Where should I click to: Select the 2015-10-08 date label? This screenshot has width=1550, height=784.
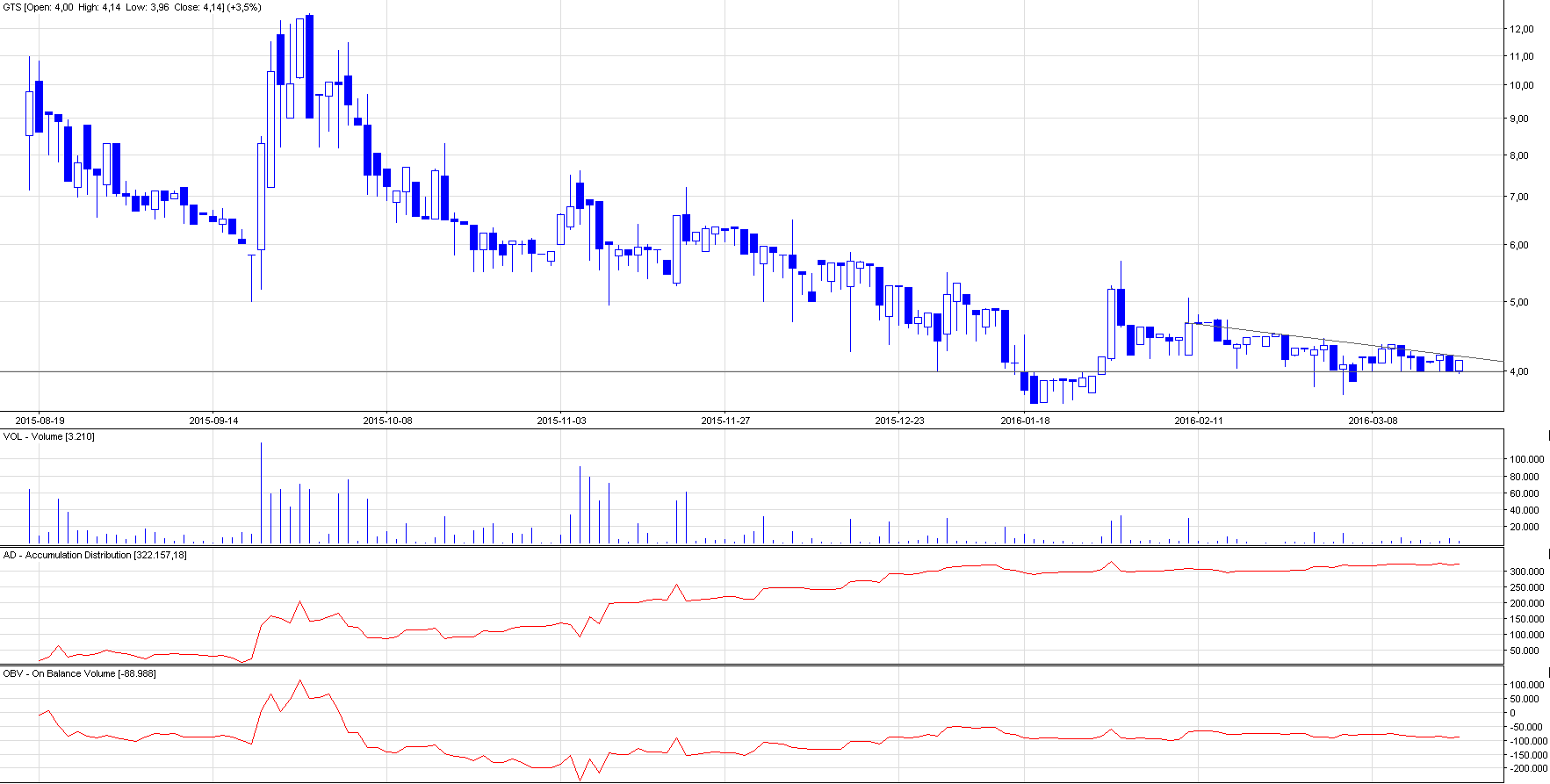point(387,421)
